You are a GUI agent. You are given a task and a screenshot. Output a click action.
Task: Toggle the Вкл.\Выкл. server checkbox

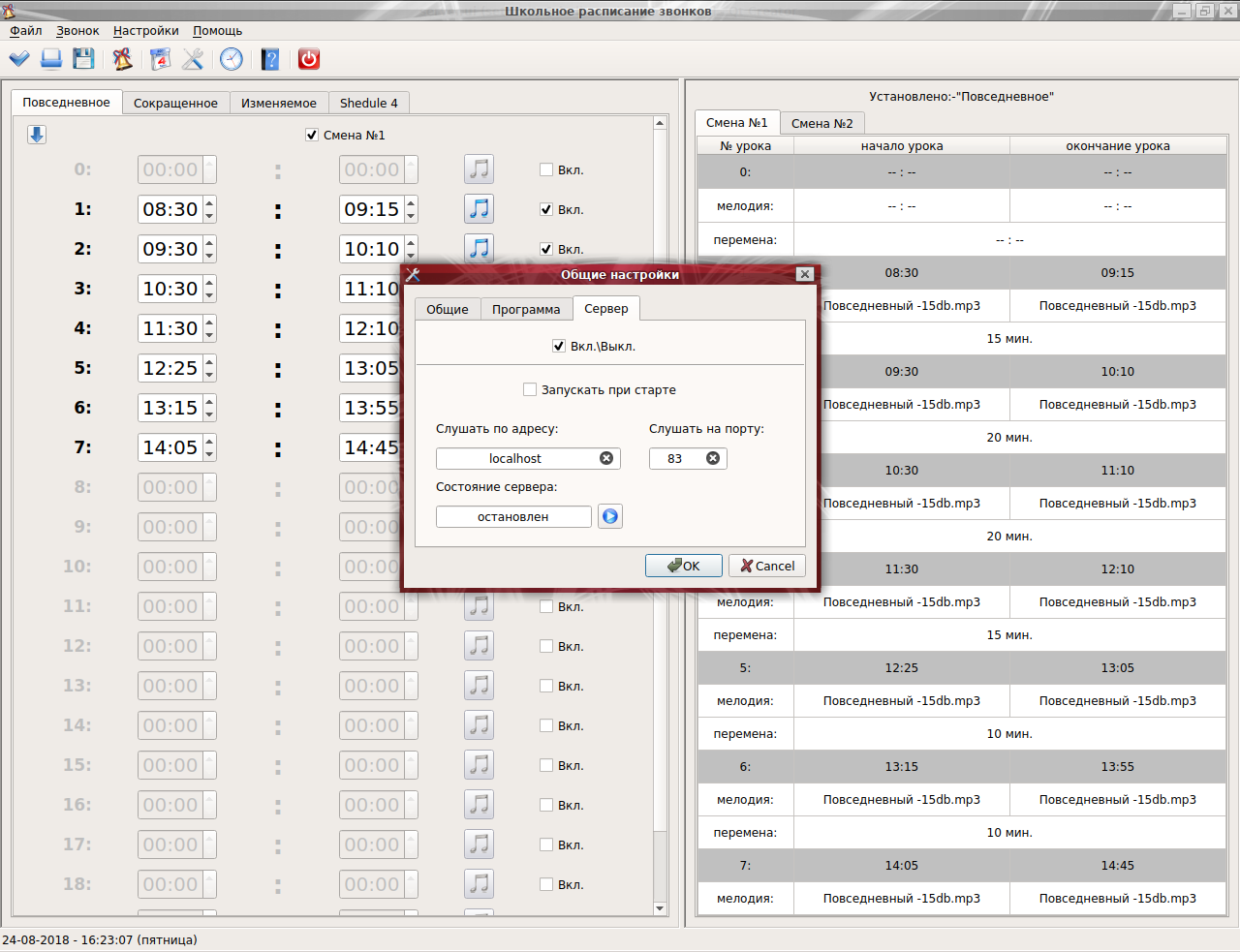click(559, 346)
